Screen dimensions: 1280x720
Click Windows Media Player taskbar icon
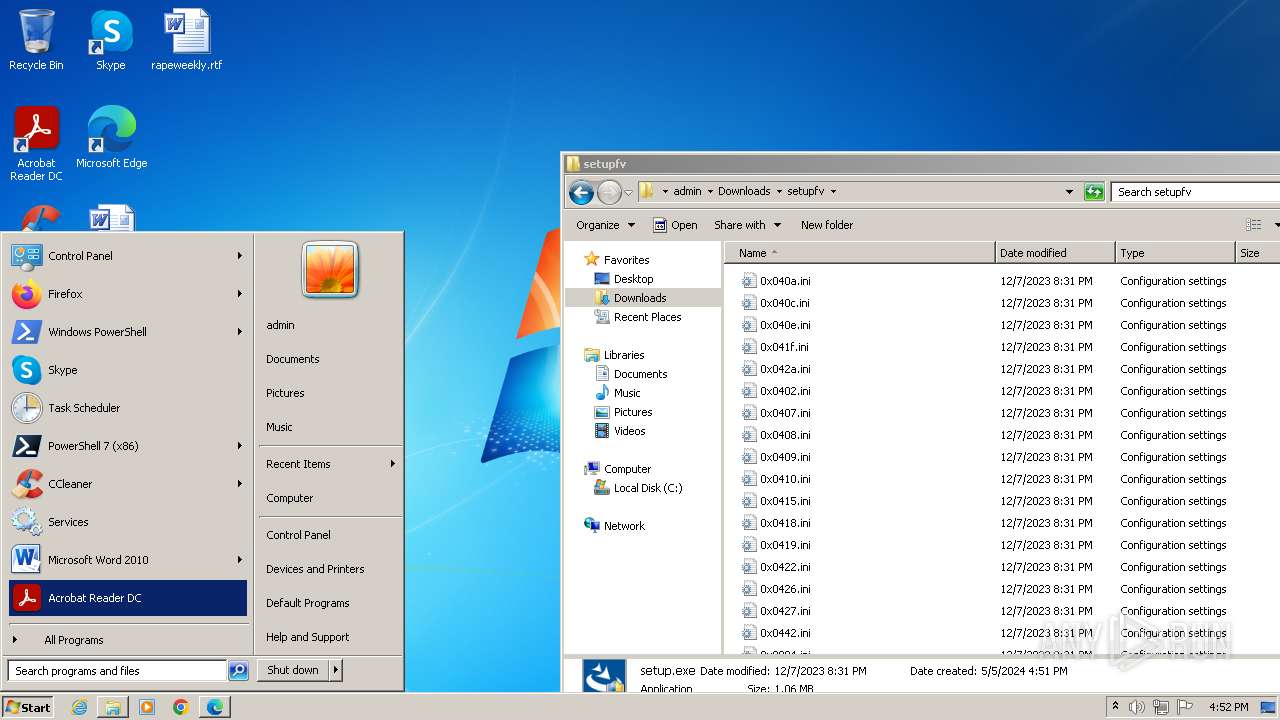click(x=147, y=707)
